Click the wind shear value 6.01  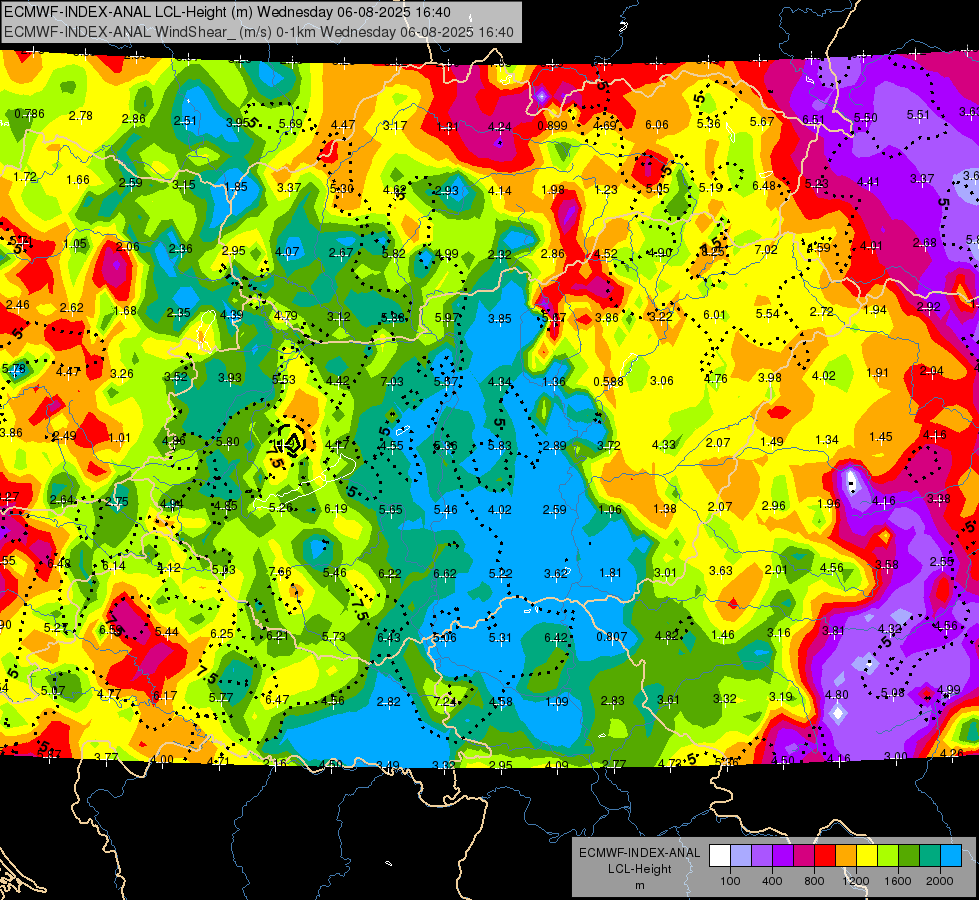pyautogui.click(x=714, y=315)
